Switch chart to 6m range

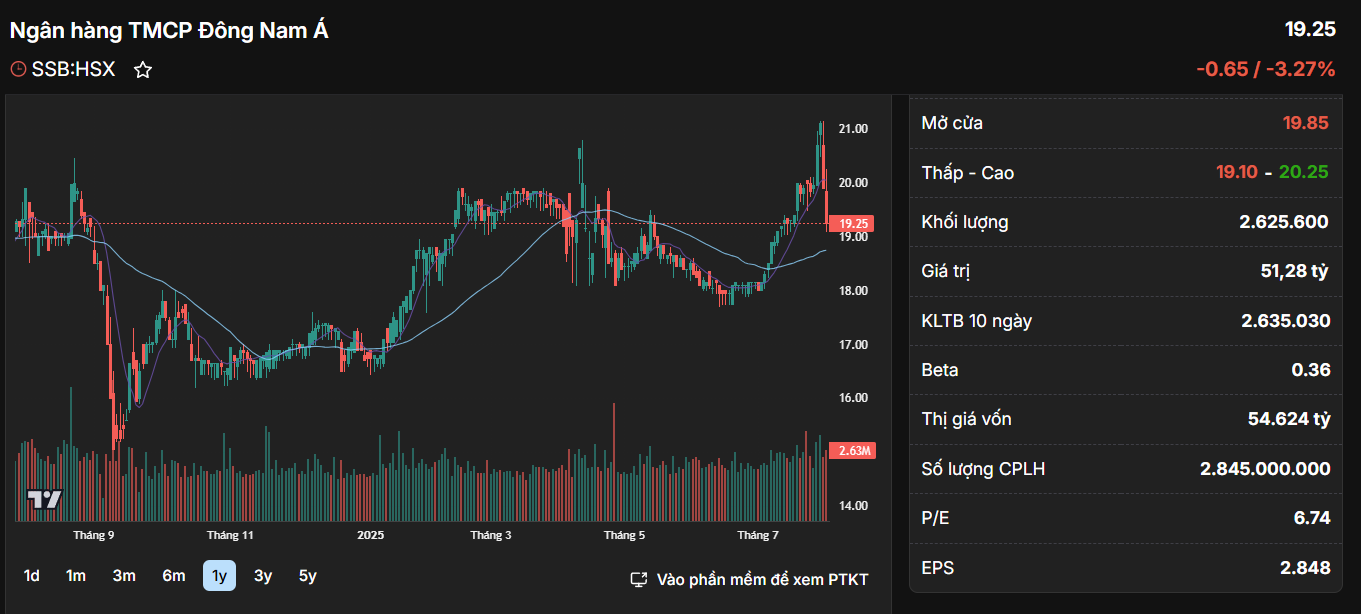[x=174, y=576]
